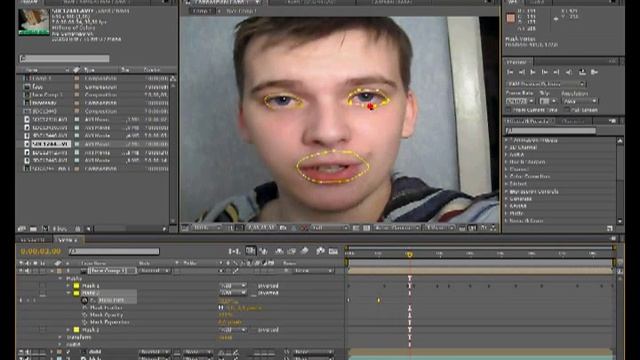
Task: Toggle Mask Opacity stopwatch
Action: click(x=84, y=315)
